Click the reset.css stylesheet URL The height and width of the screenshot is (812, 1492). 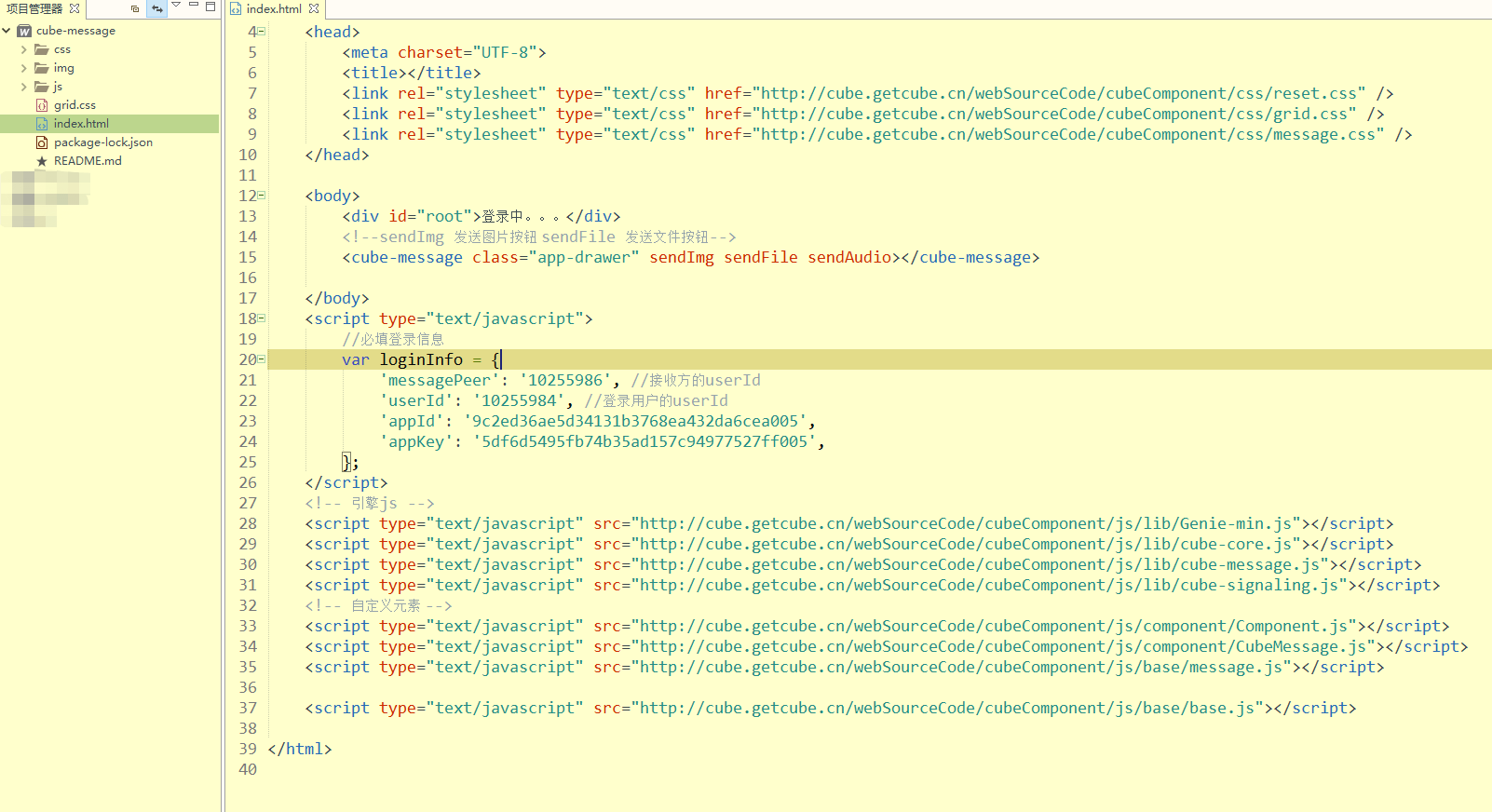pos(1059,93)
